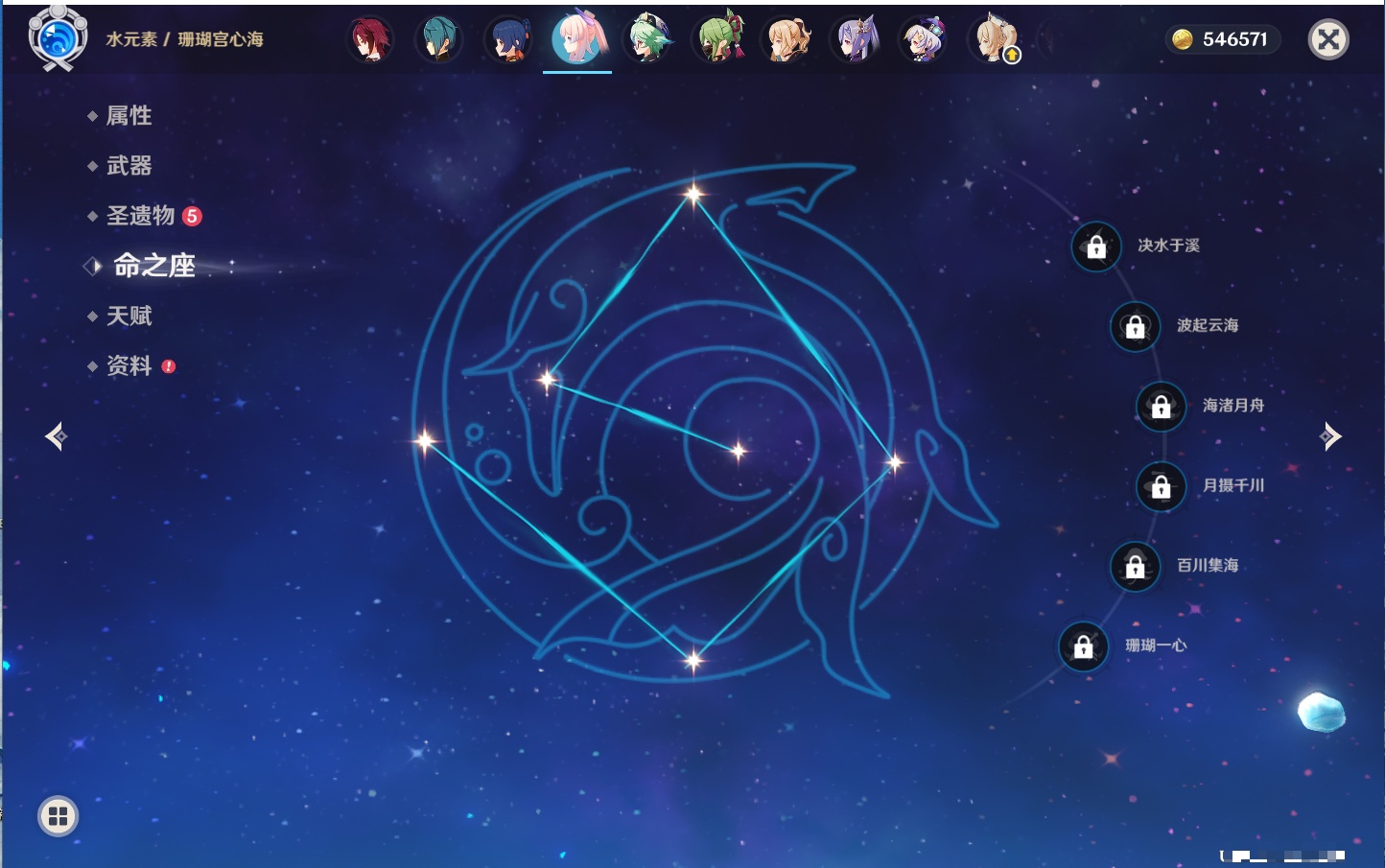
Task: Open the 属性 attributes menu
Action: pos(129,116)
